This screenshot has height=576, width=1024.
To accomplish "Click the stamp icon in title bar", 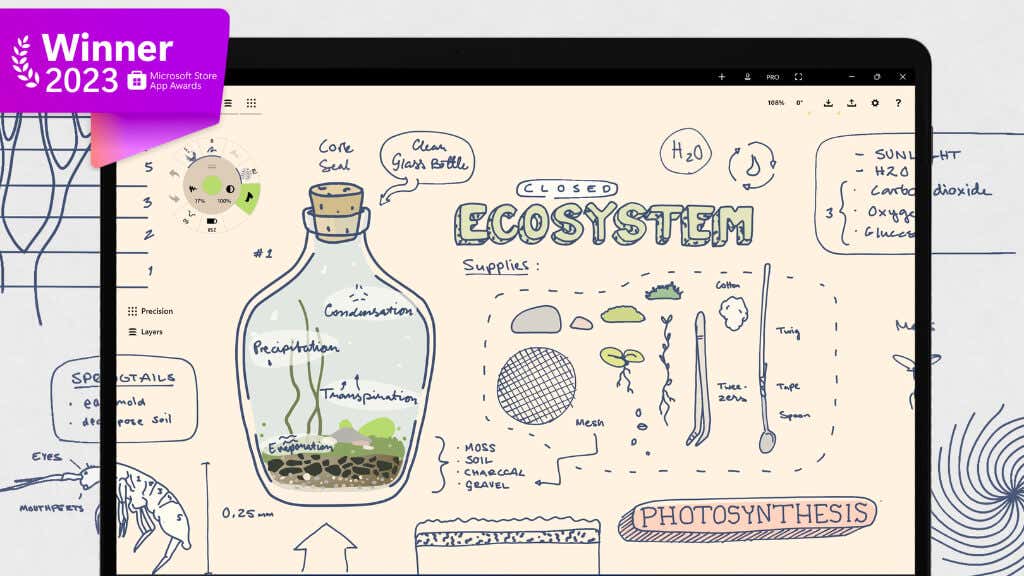I will pyautogui.click(x=747, y=76).
